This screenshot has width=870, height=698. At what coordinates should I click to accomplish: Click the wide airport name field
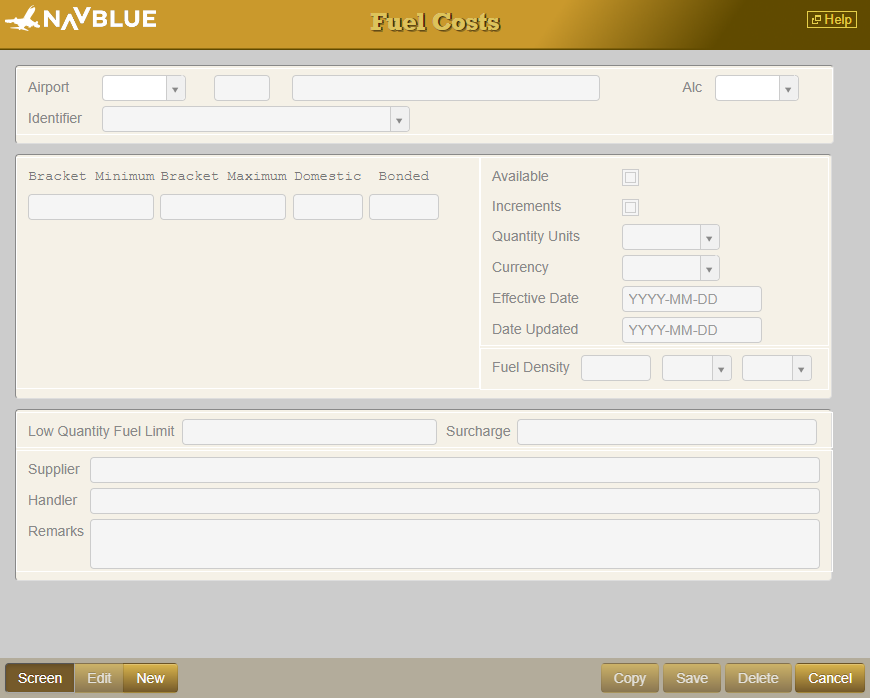pyautogui.click(x=446, y=88)
